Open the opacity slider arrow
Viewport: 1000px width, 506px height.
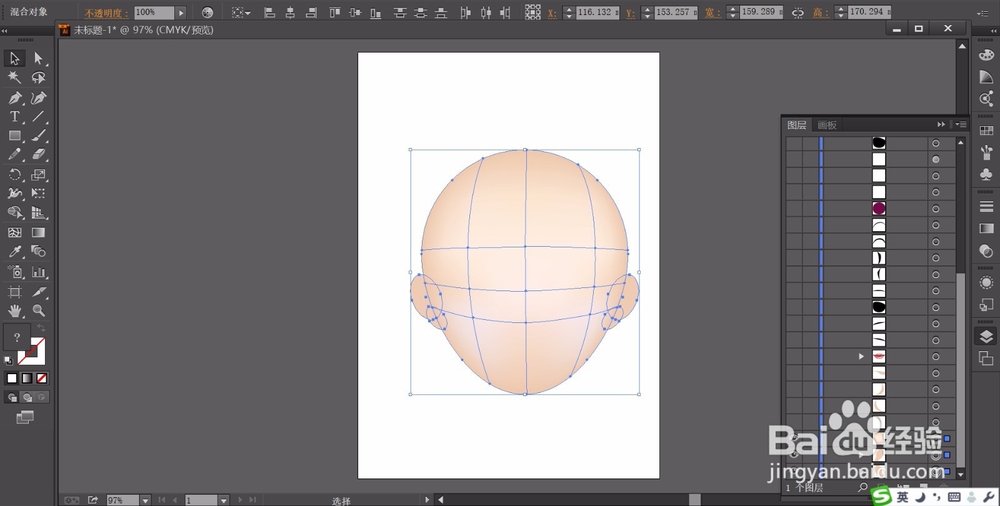[x=181, y=12]
